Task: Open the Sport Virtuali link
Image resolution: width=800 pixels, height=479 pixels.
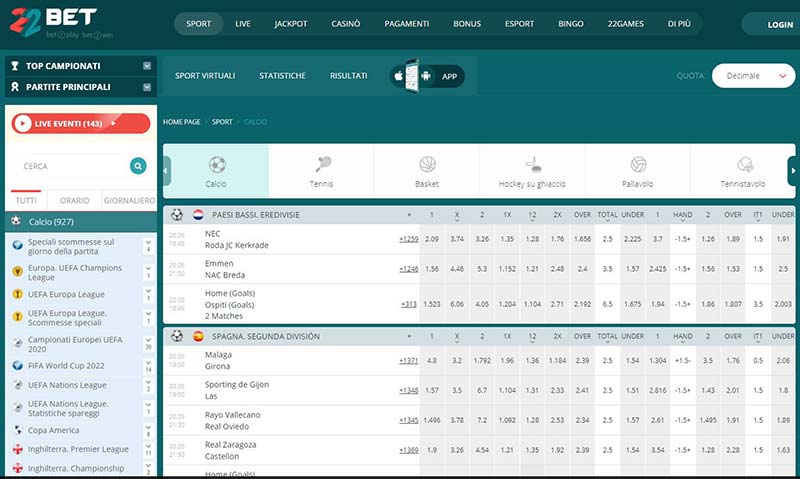Action: 205,75
